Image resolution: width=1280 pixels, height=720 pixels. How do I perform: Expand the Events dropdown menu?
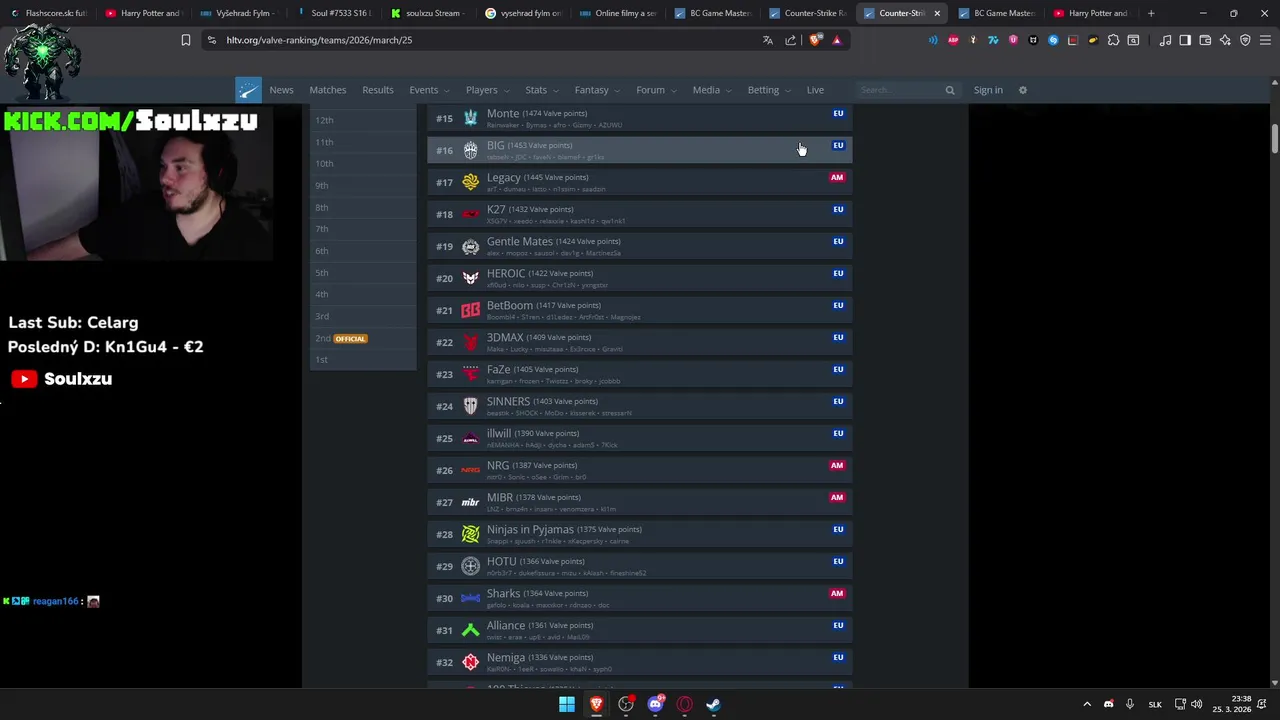[x=429, y=90]
